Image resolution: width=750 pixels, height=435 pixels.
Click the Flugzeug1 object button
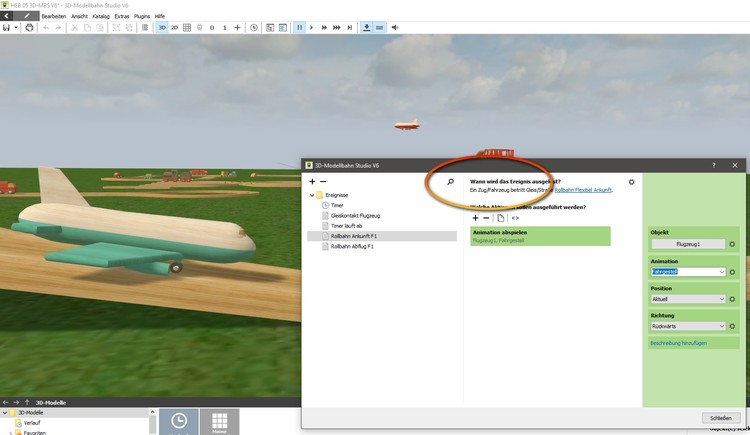point(688,244)
